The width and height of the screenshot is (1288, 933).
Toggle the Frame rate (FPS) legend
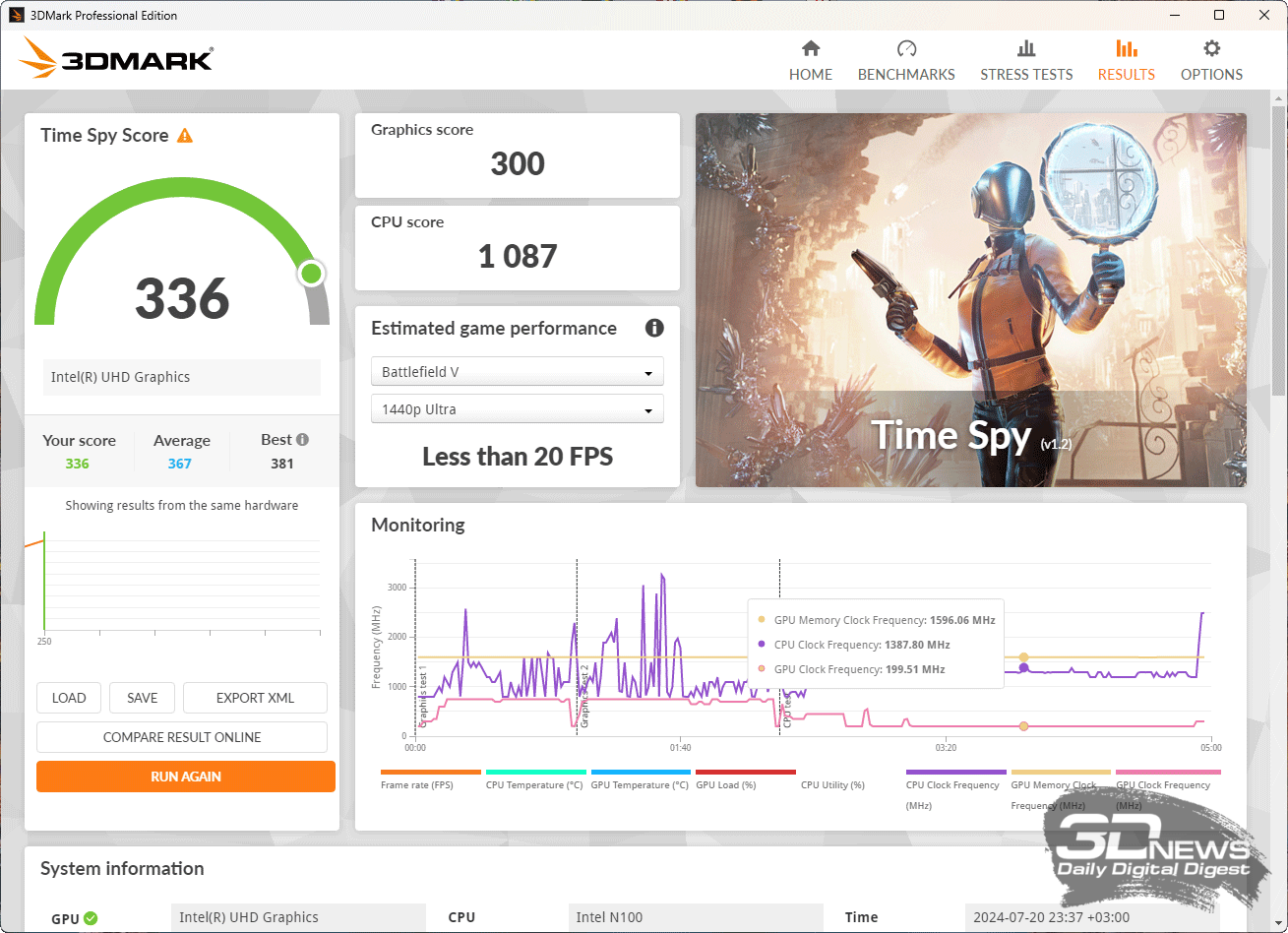(x=430, y=779)
